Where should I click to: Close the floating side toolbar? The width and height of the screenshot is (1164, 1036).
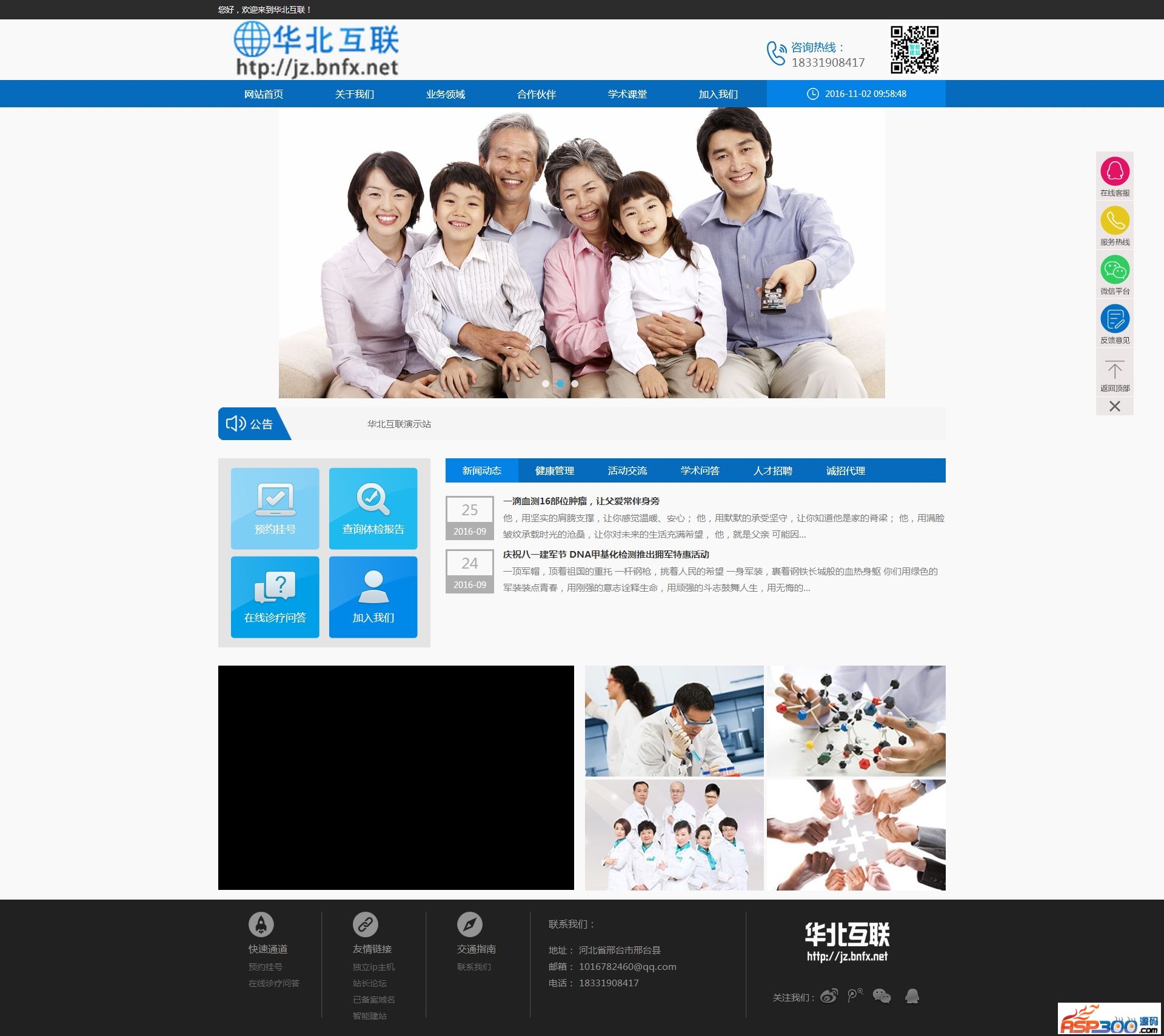point(1114,406)
